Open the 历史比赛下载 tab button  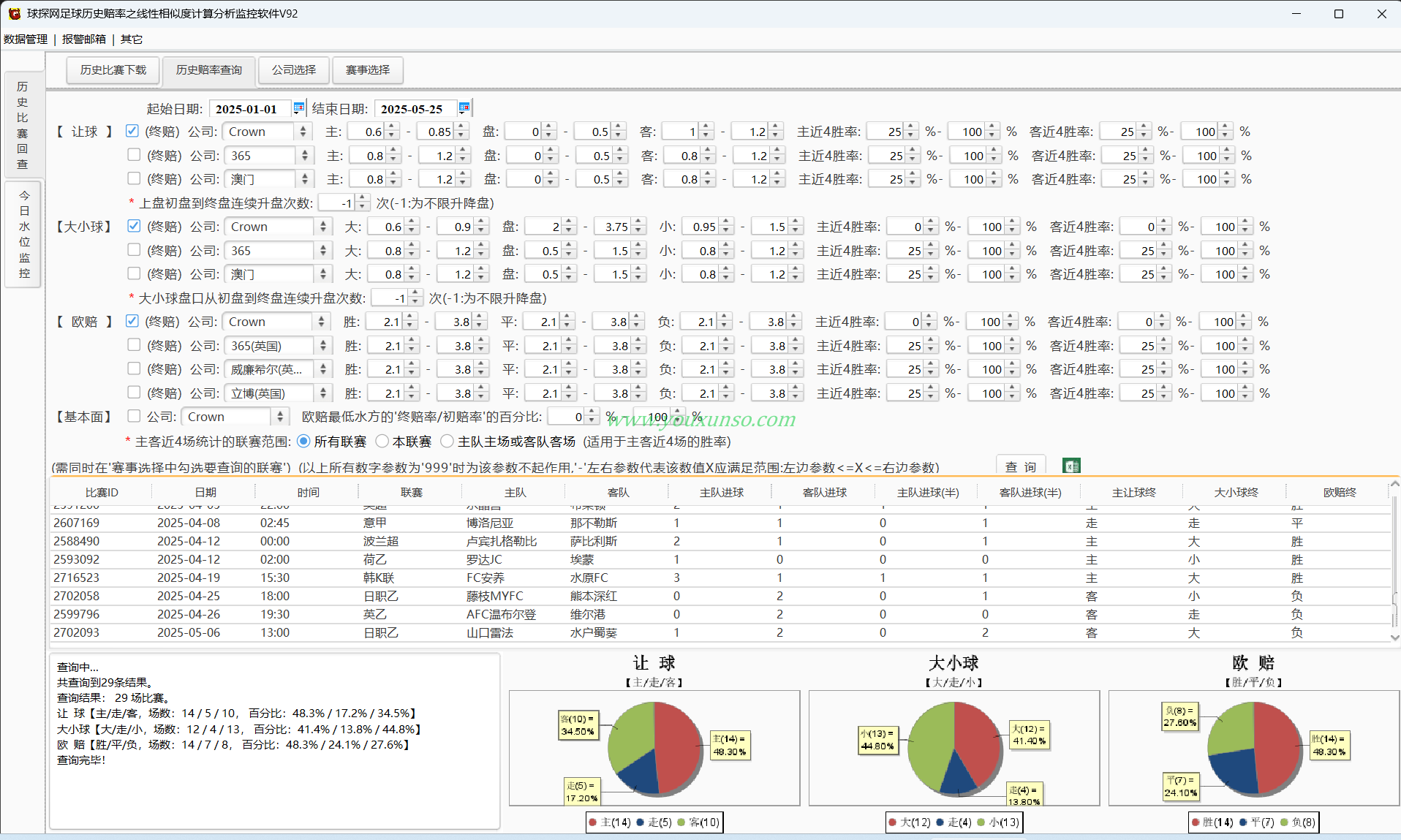113,70
